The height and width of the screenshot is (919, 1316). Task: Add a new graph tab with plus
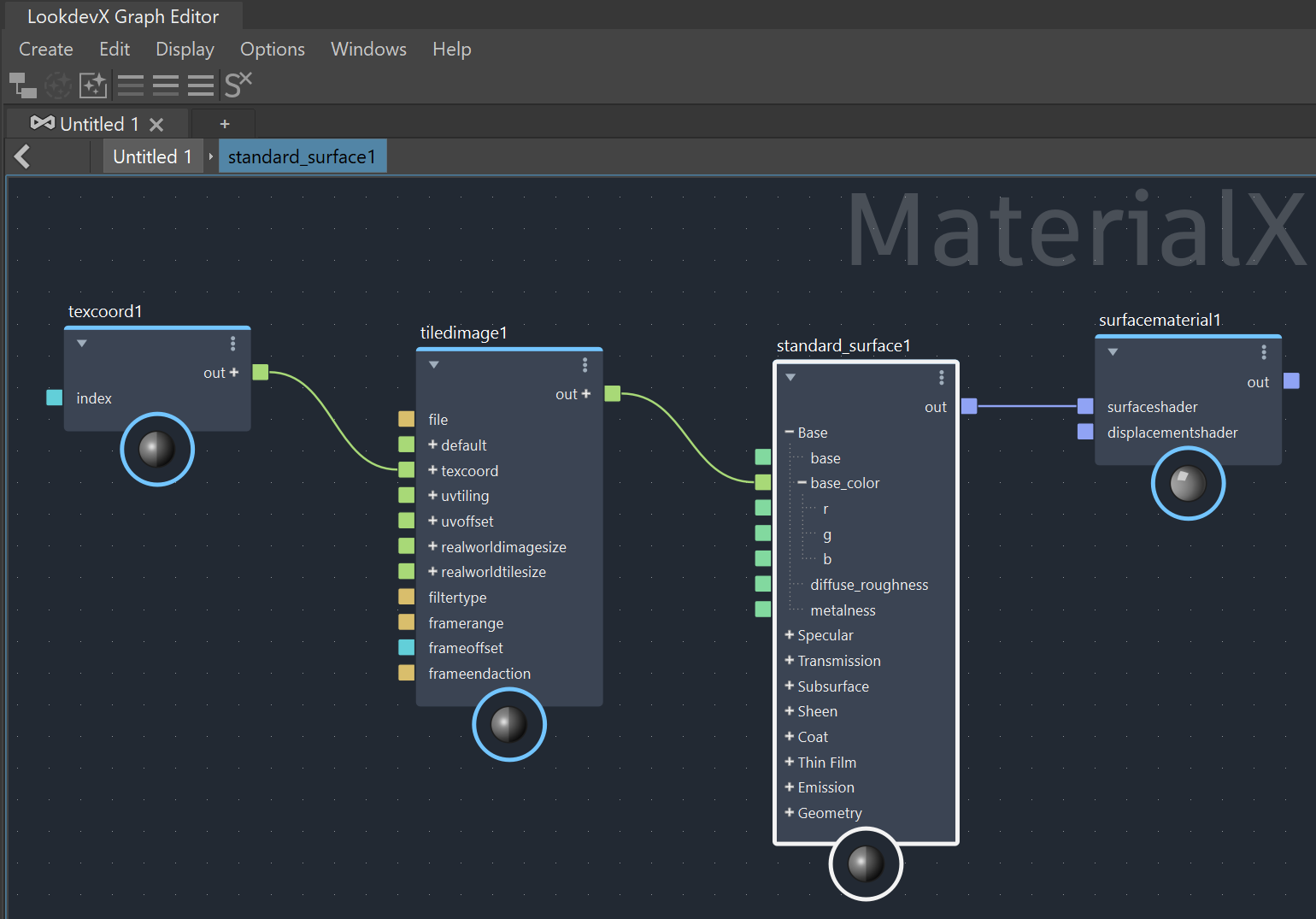(x=225, y=124)
